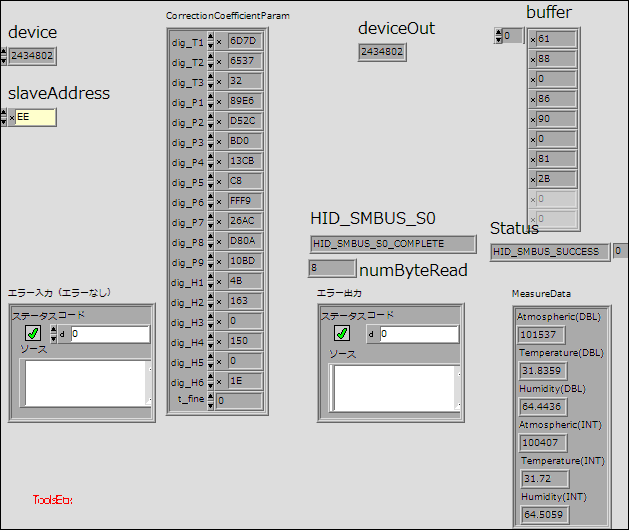
Task: Open the radix x icon beside dig_H4
Action: click(219, 342)
